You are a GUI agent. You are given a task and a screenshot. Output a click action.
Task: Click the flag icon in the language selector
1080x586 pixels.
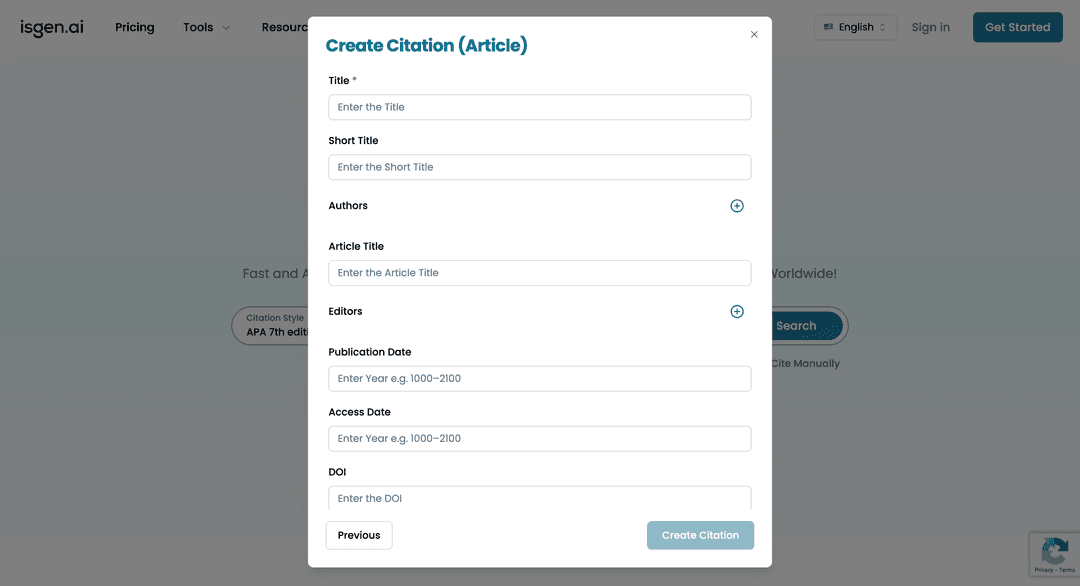(x=827, y=27)
